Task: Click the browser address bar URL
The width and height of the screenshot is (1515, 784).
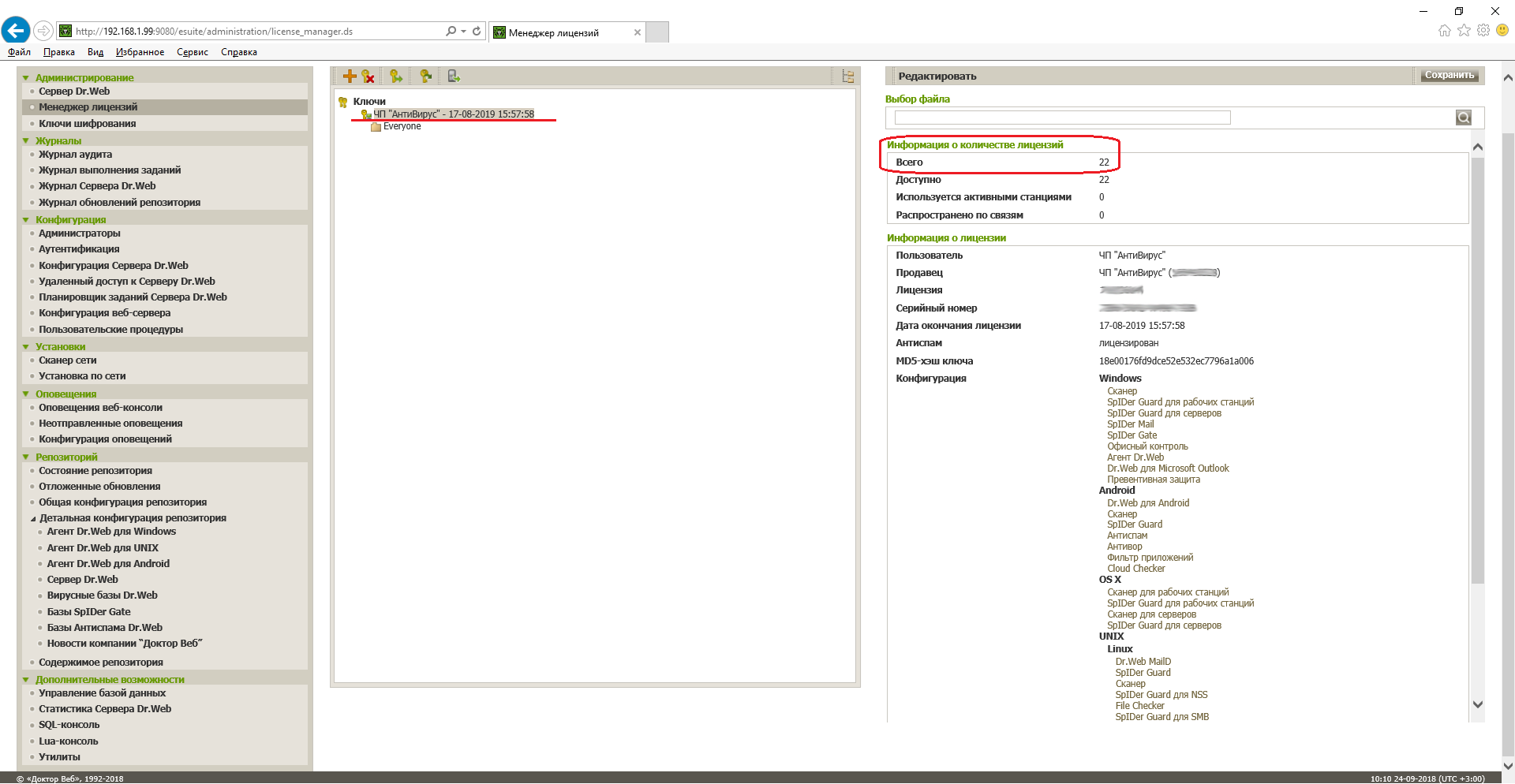Action: (x=214, y=32)
